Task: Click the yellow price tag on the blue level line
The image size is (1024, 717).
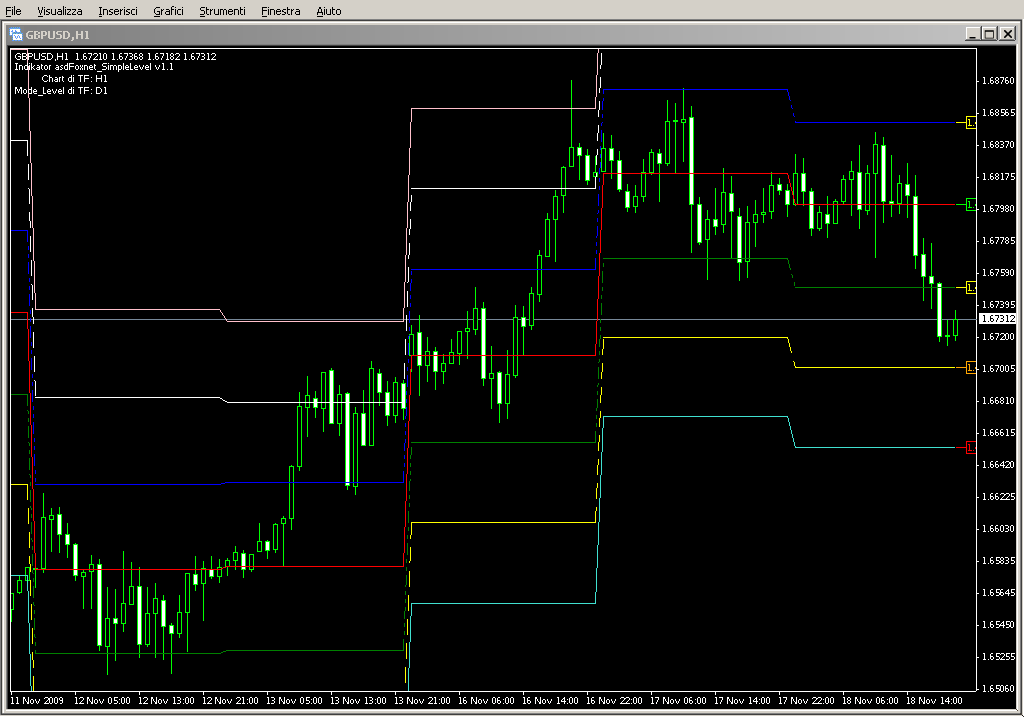Action: [971, 122]
